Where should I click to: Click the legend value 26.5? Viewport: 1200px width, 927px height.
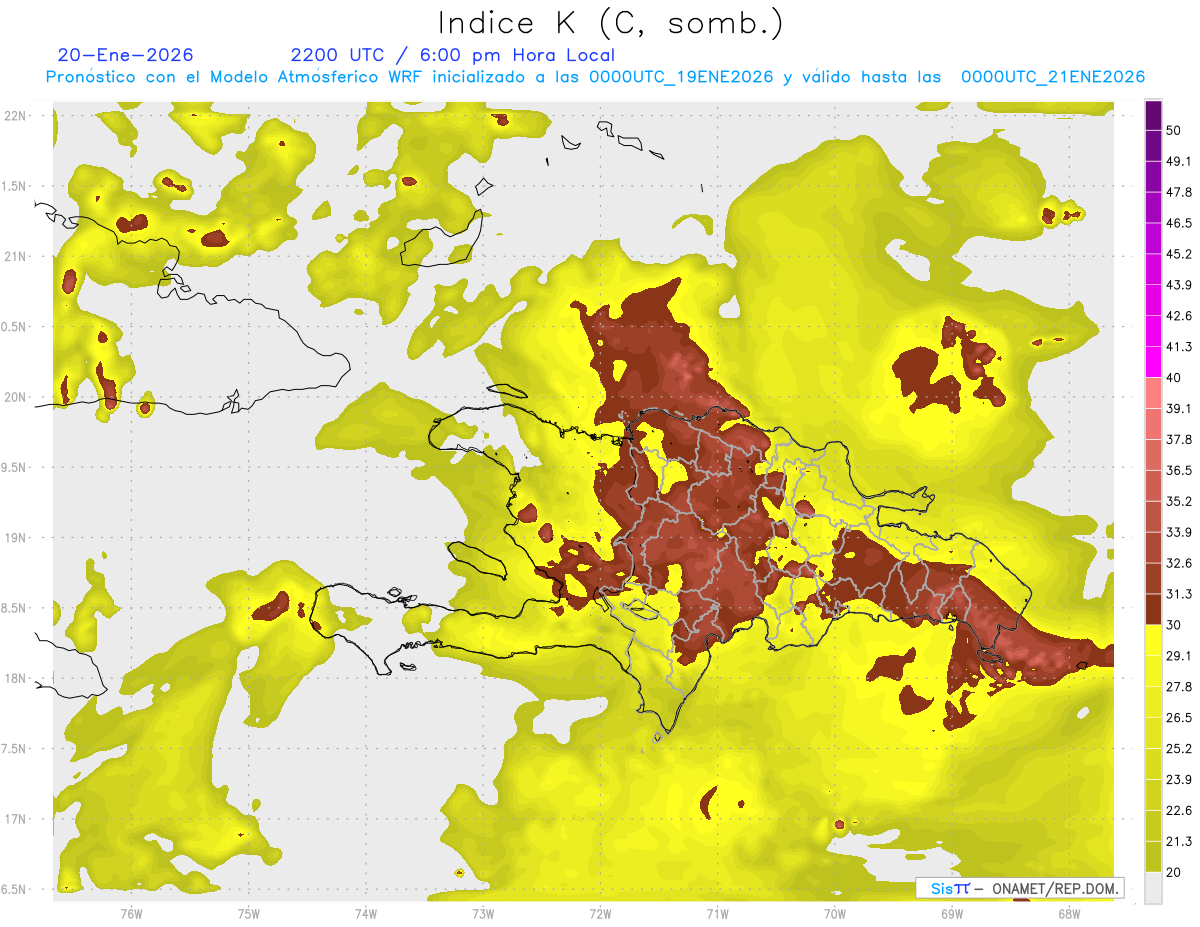click(x=1179, y=718)
